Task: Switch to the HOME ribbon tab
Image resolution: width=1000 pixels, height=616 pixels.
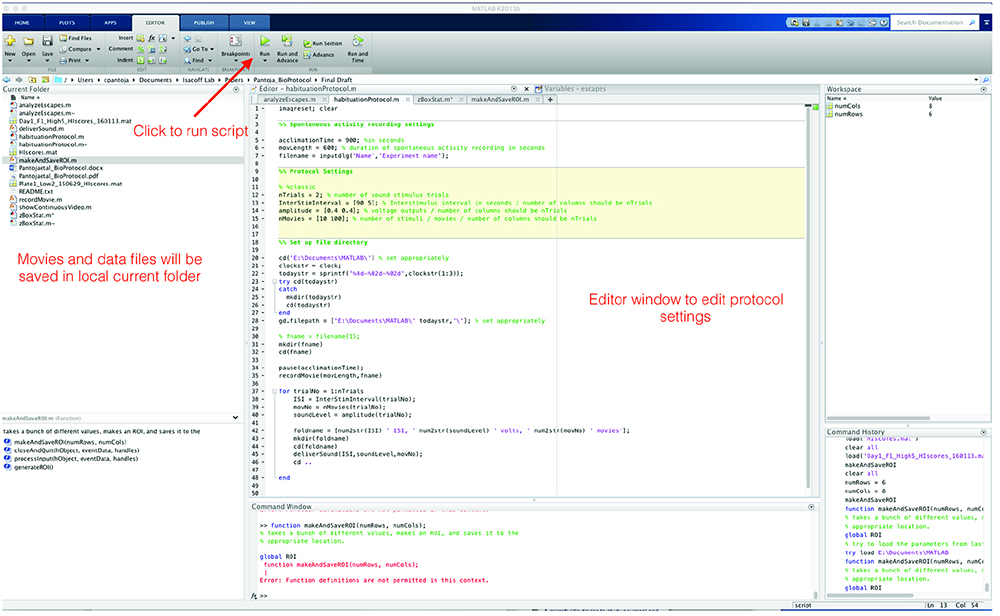Action: click(x=22, y=23)
